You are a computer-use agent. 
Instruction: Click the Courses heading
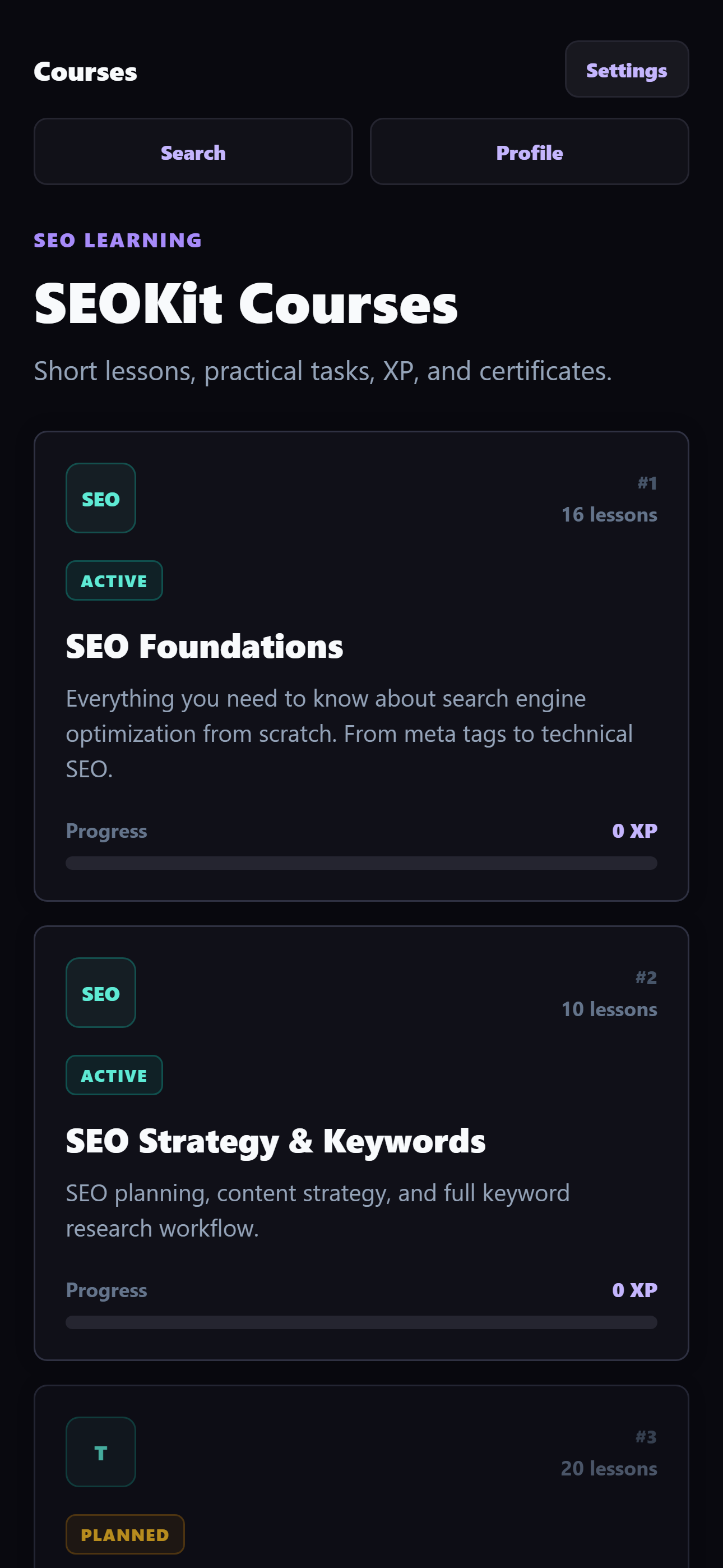pyautogui.click(x=86, y=71)
